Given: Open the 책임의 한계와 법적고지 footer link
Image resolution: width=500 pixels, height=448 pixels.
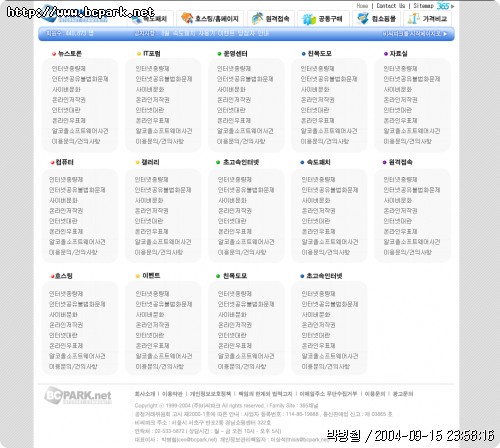Looking at the screenshot, I should (265, 394).
